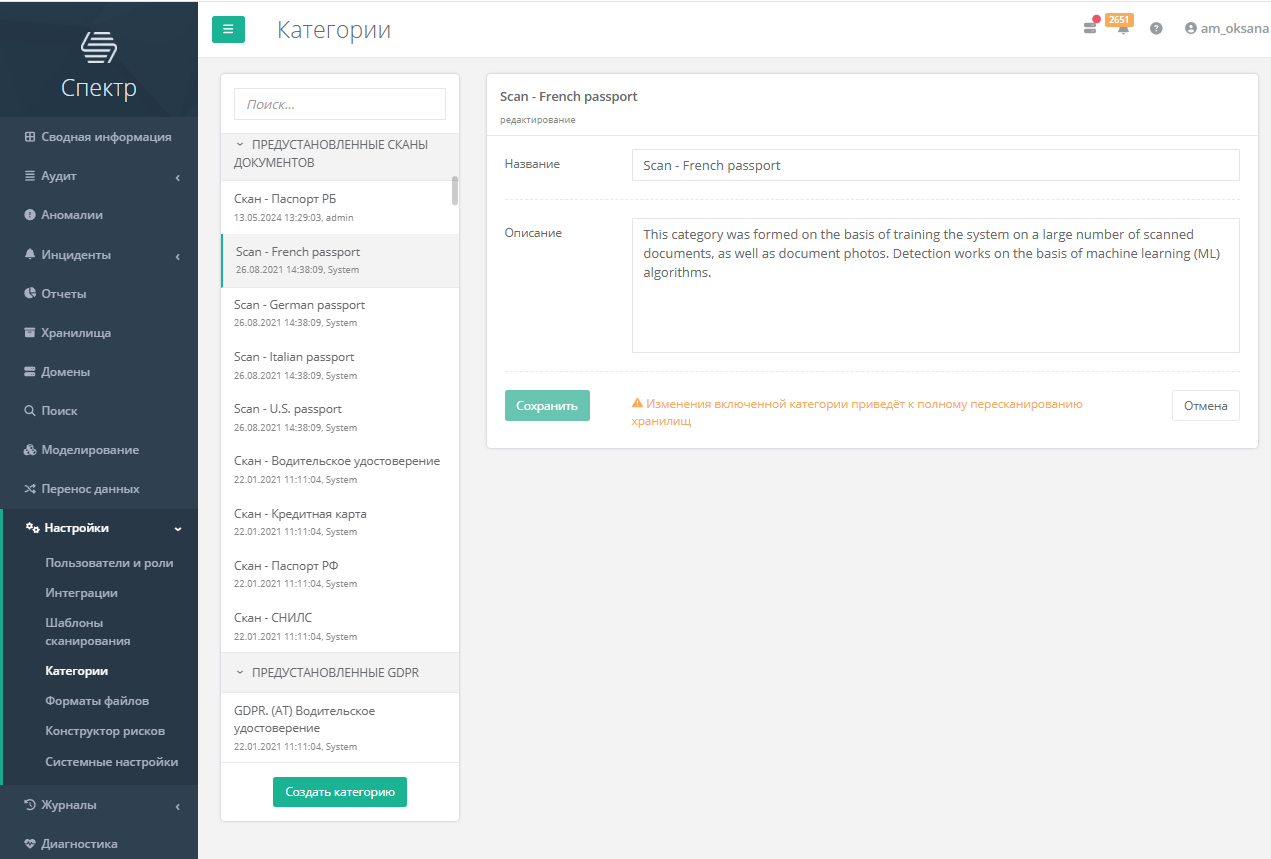This screenshot has width=1271, height=859.
Task: Click the category list scrollbar
Action: 455,190
